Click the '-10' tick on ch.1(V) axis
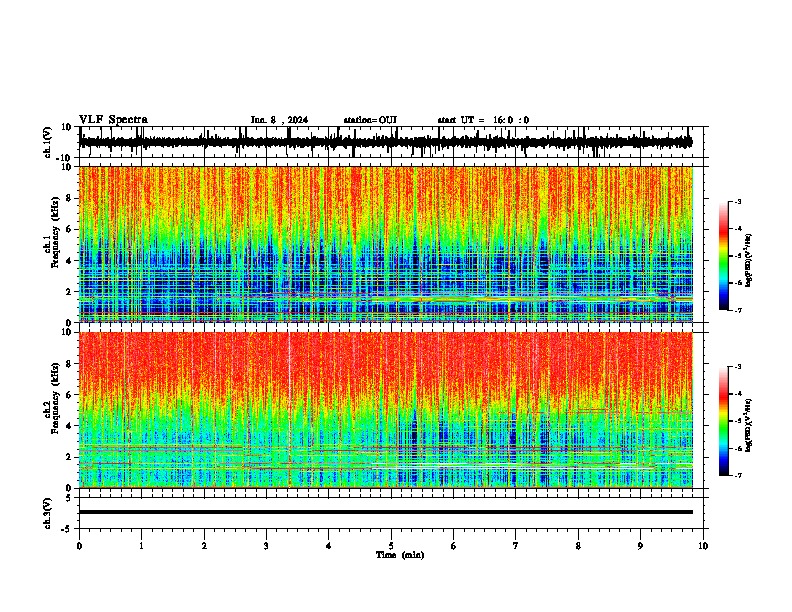Image resolution: width=792 pixels, height=612 pixels. tap(65, 158)
